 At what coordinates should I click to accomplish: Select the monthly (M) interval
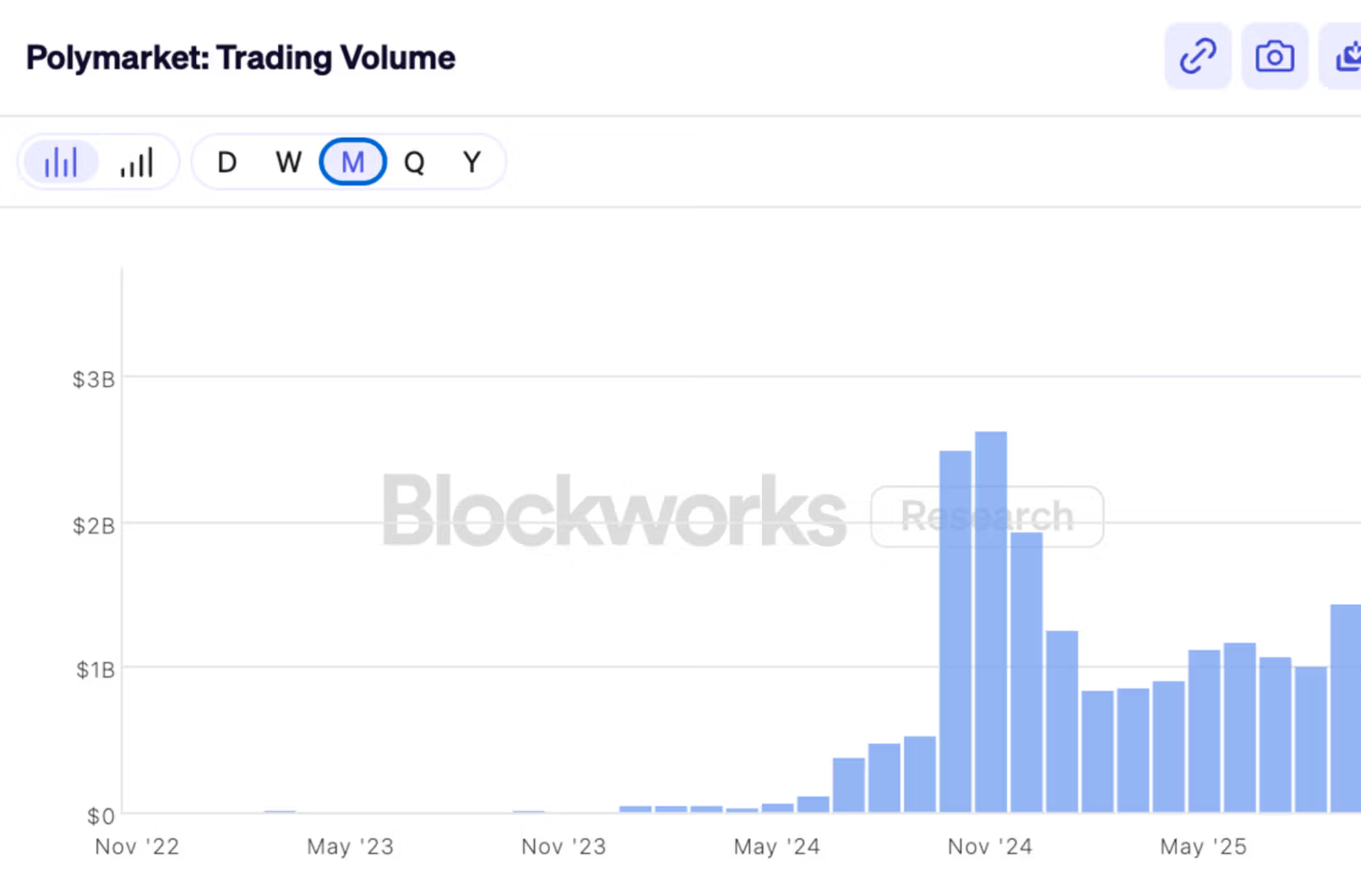tap(352, 162)
